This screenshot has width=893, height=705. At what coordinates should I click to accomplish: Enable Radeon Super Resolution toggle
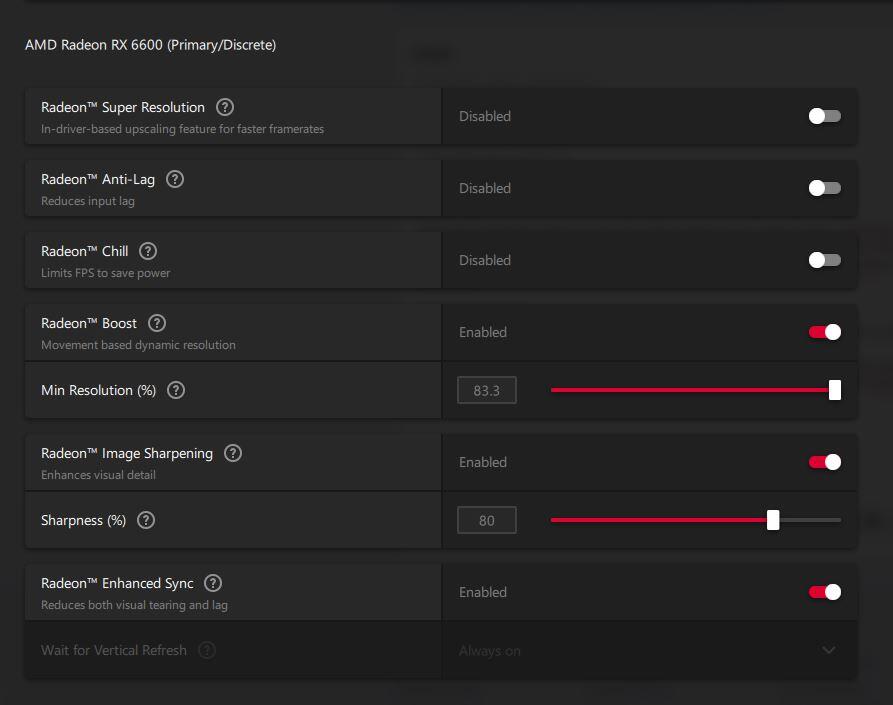click(825, 116)
